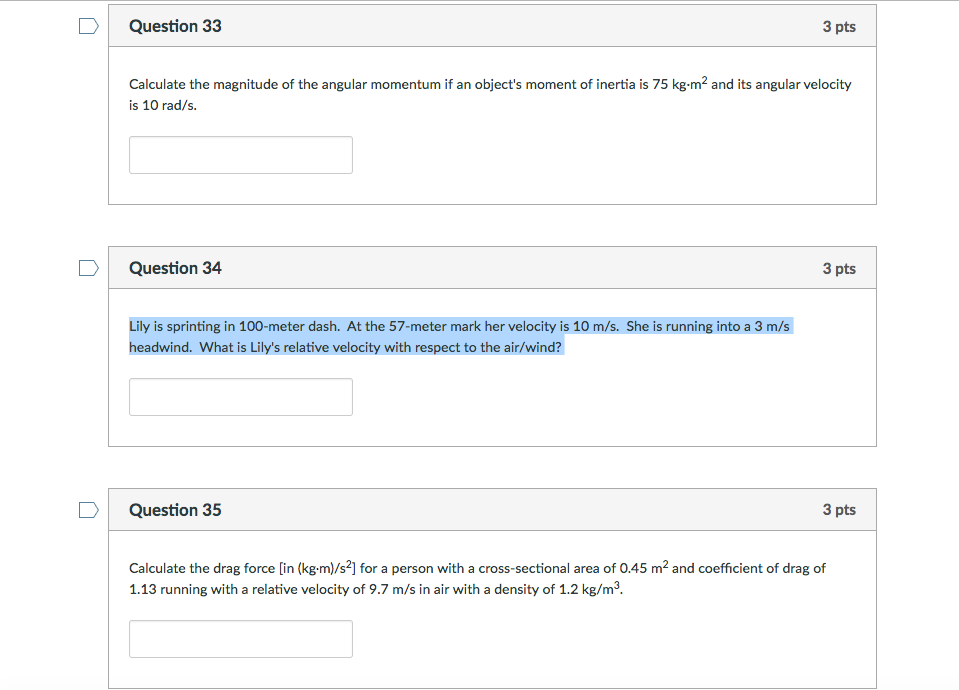Viewport: 959px width, 690px height.
Task: Click the "is 10 rad/s." line
Action: [163, 105]
